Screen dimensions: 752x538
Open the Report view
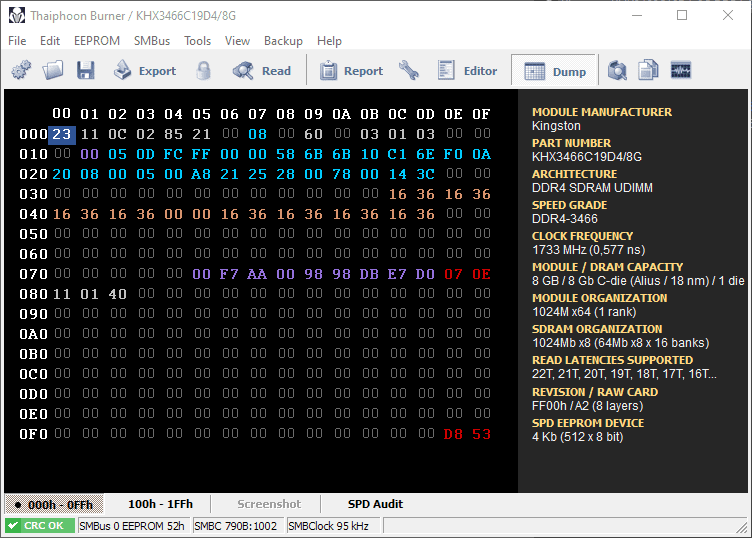pyautogui.click(x=351, y=70)
